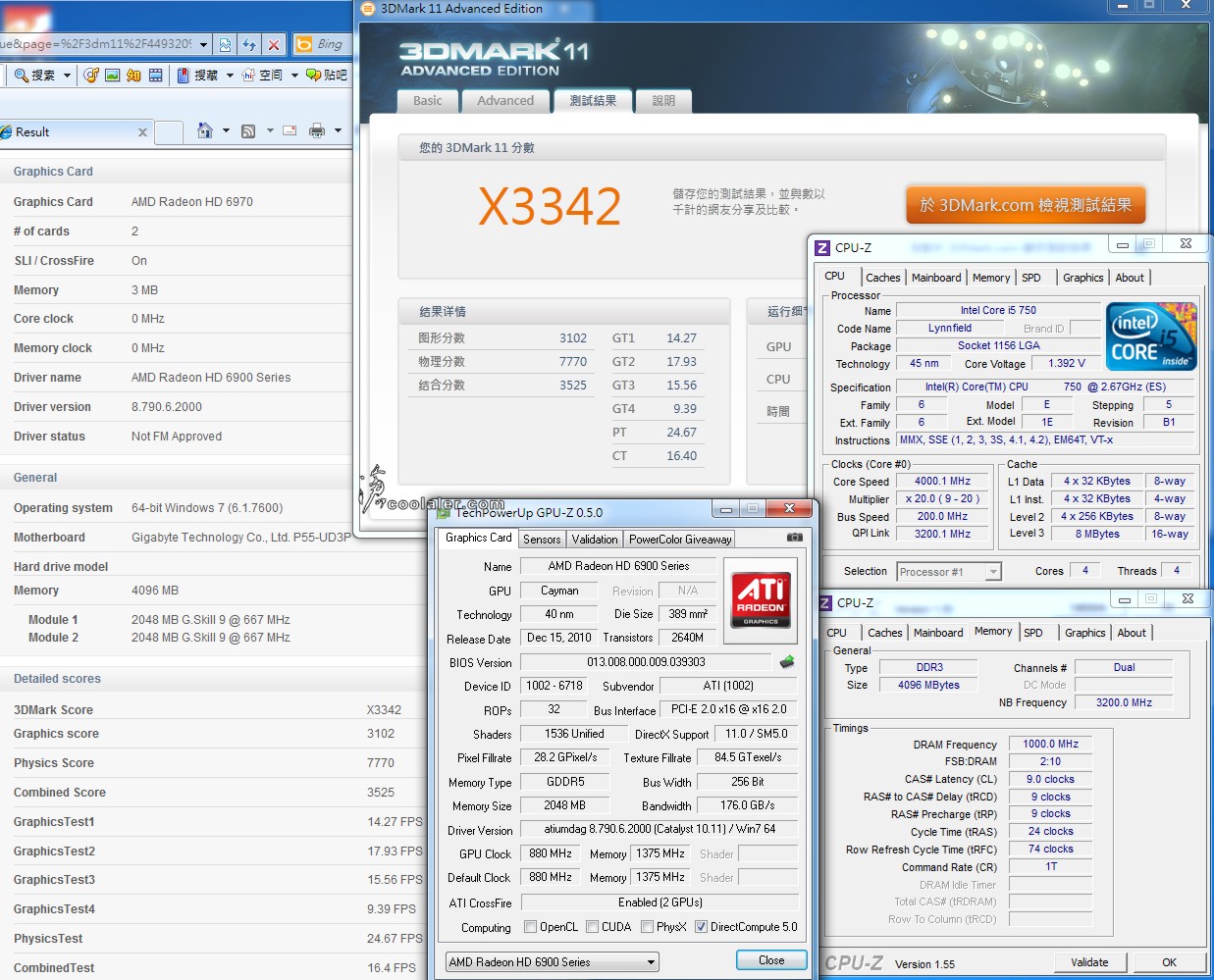Close the Result browser tab
1214x980 pixels.
coord(142,132)
